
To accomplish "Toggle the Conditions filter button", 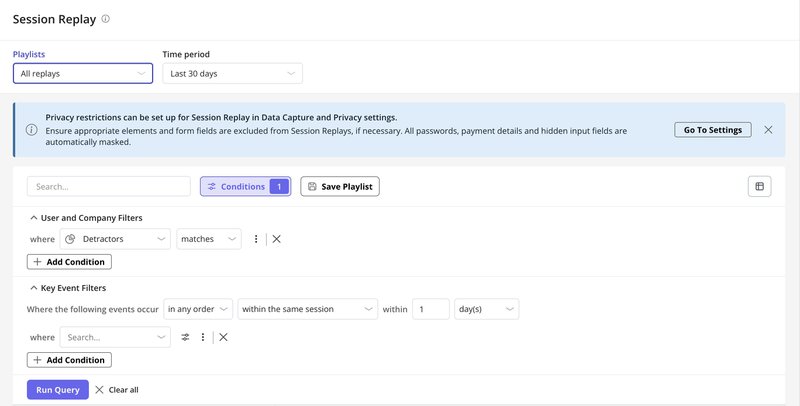I will click(x=245, y=187).
